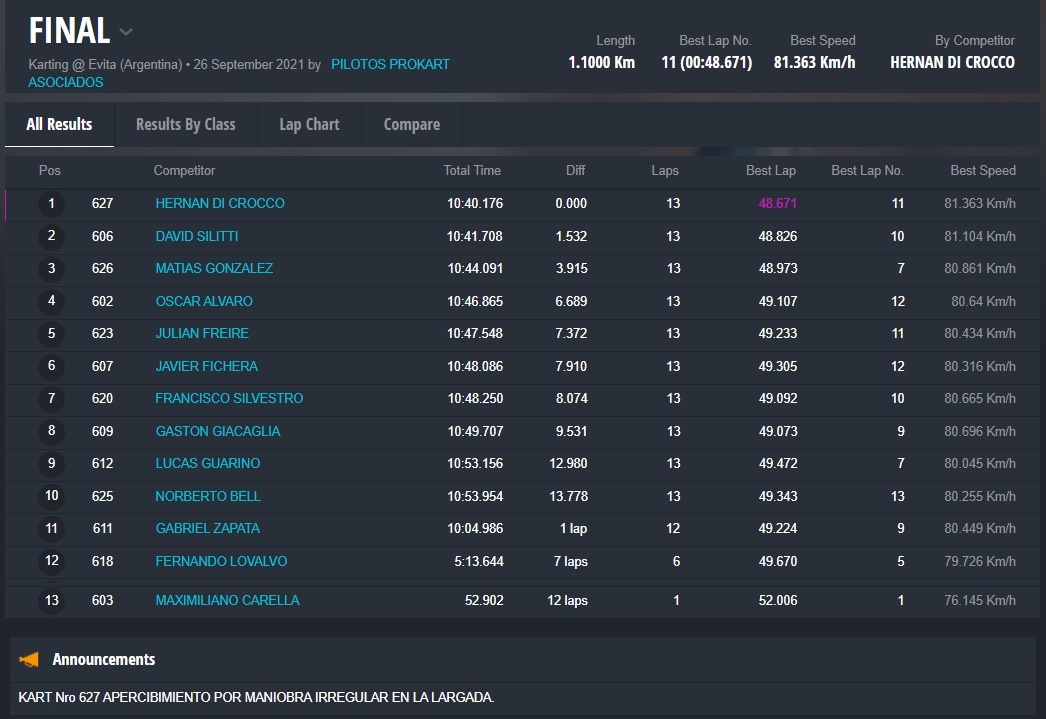The height and width of the screenshot is (719, 1046).
Task: Open competitor HERNAN DI CROCCO in results table
Action: click(220, 204)
